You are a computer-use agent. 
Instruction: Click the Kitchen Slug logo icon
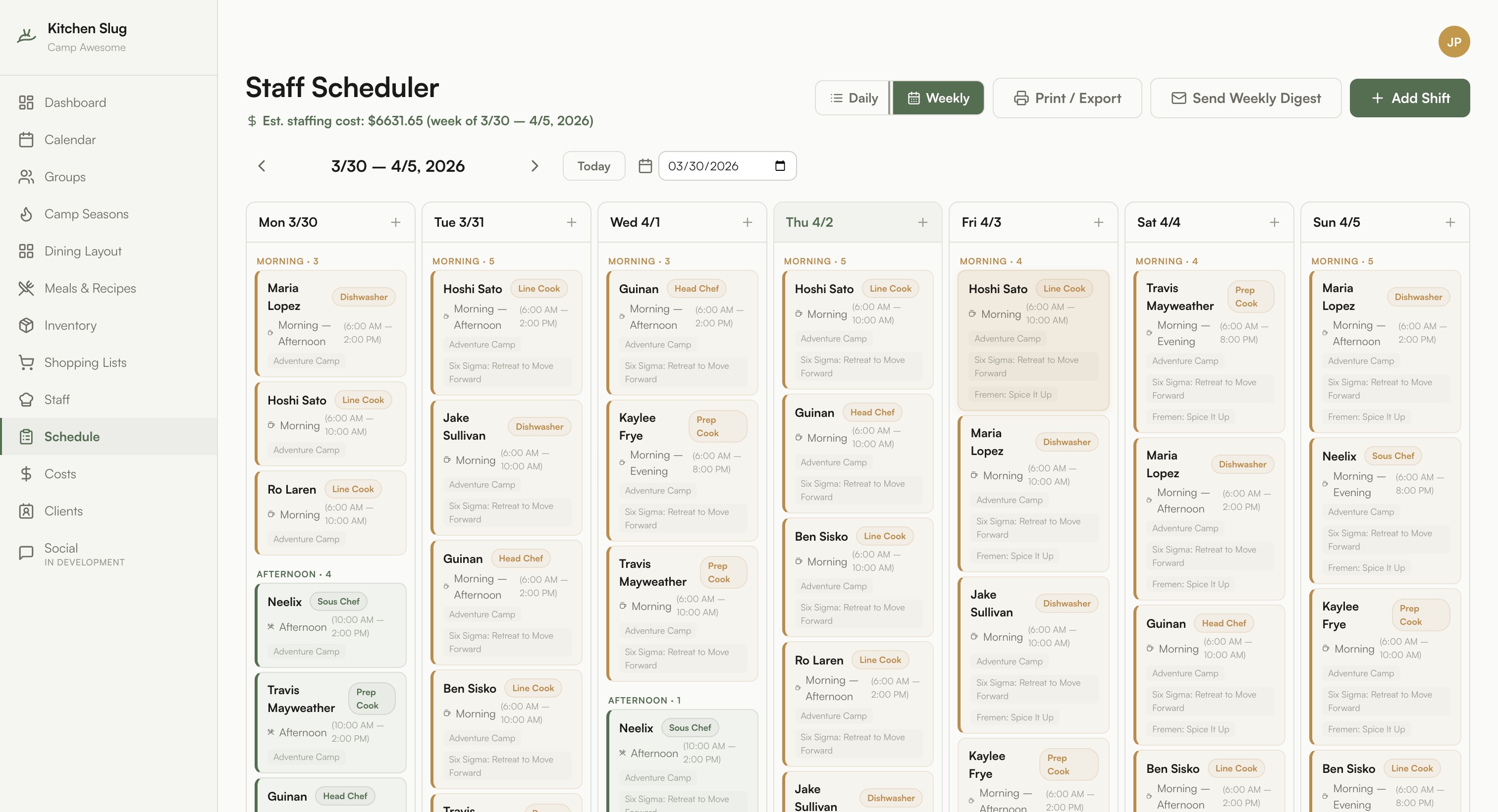[x=26, y=36]
